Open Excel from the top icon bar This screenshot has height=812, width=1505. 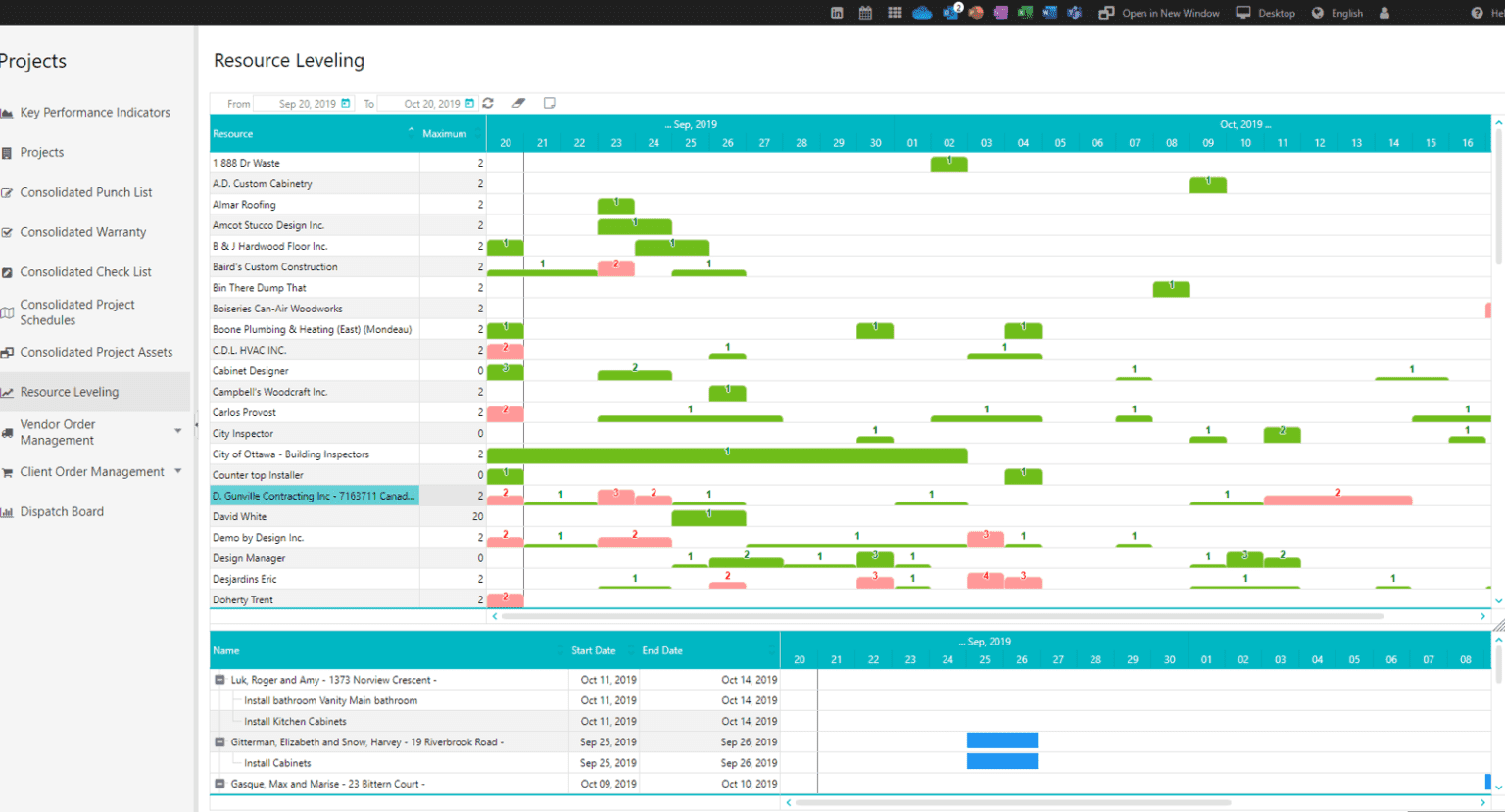point(1026,13)
